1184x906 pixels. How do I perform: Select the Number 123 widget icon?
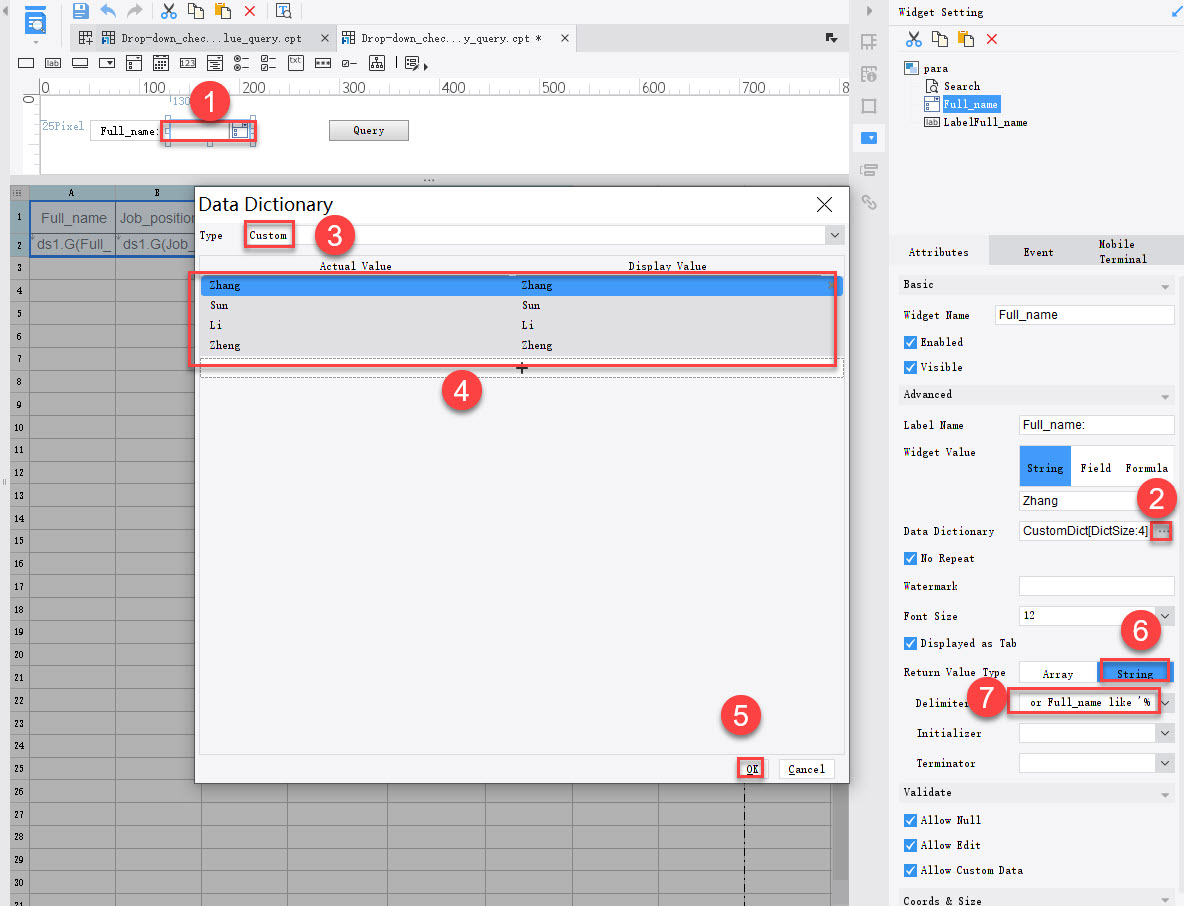click(x=189, y=62)
